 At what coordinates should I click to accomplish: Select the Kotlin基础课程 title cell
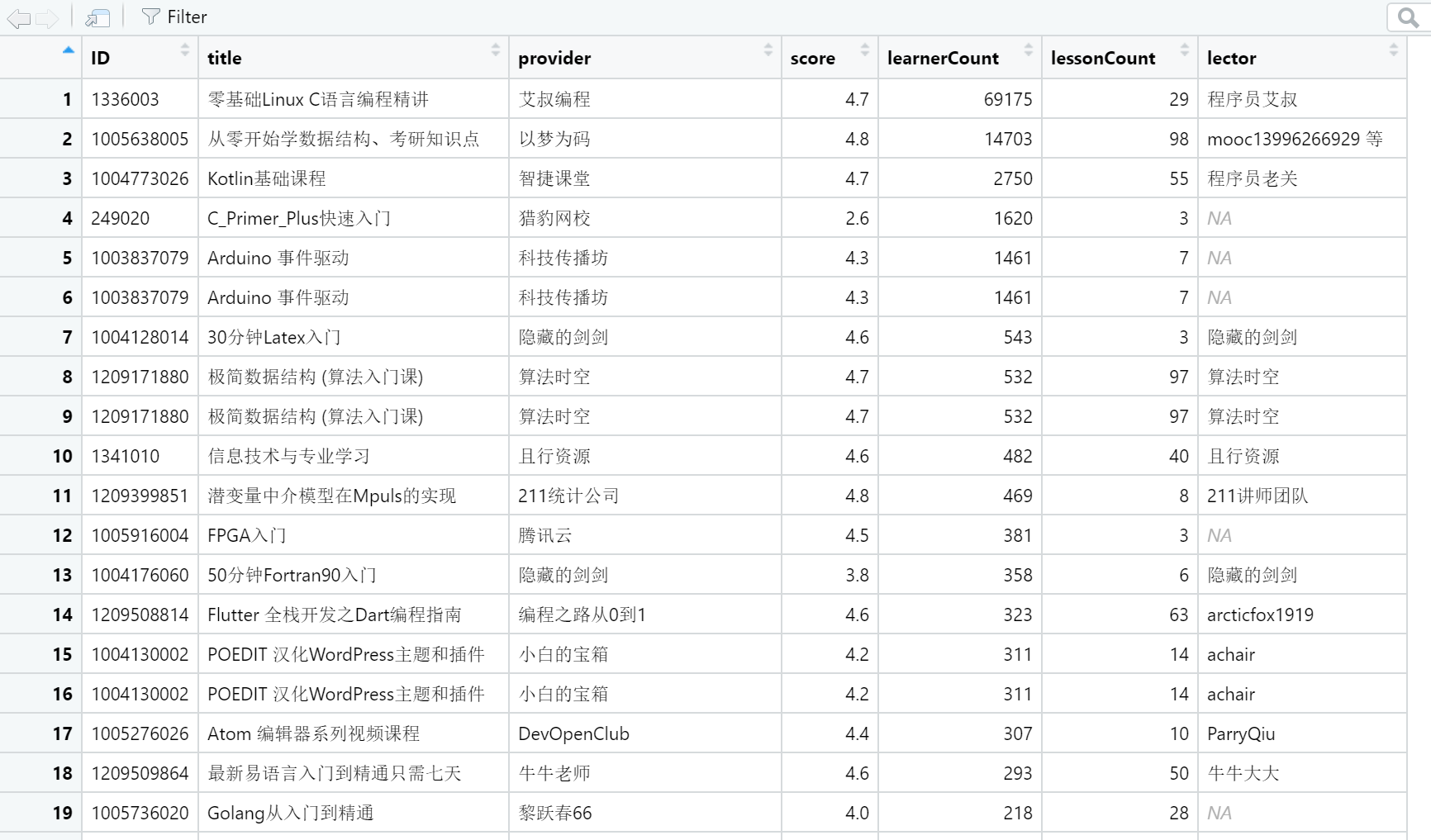pyautogui.click(x=266, y=178)
